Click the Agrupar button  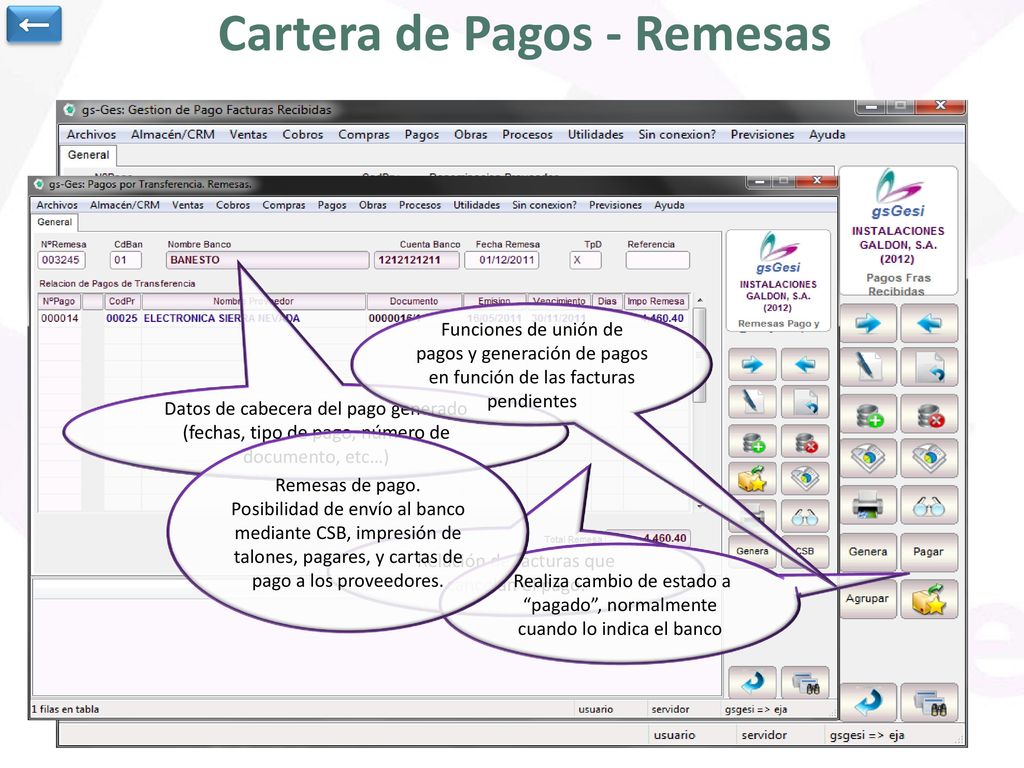[x=868, y=599]
